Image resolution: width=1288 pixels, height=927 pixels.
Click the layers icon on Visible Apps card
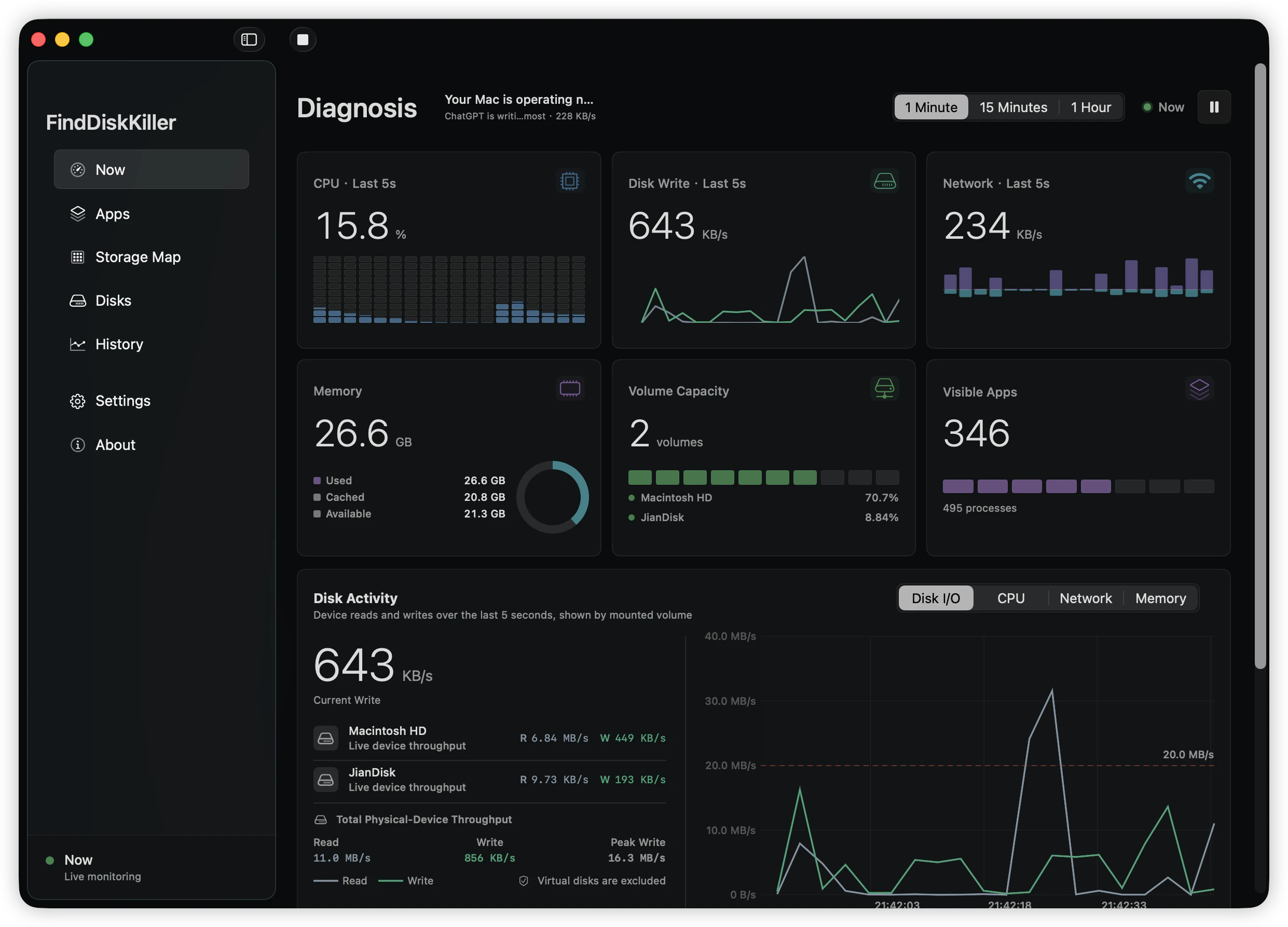click(1199, 389)
